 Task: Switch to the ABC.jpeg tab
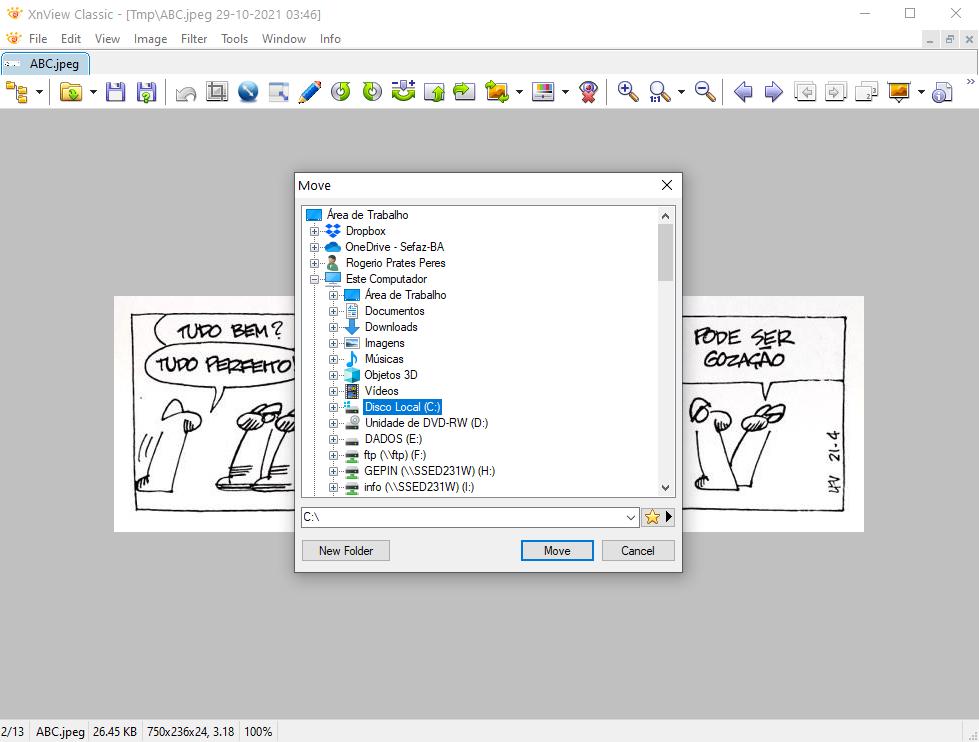45,64
